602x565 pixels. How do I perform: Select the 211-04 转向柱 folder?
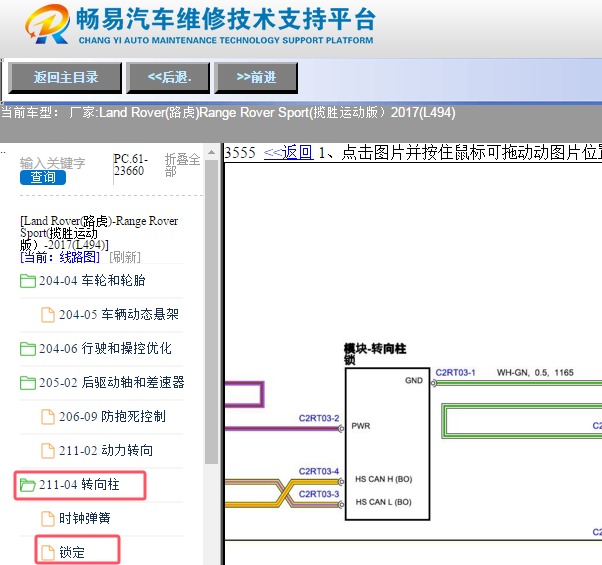(79, 485)
